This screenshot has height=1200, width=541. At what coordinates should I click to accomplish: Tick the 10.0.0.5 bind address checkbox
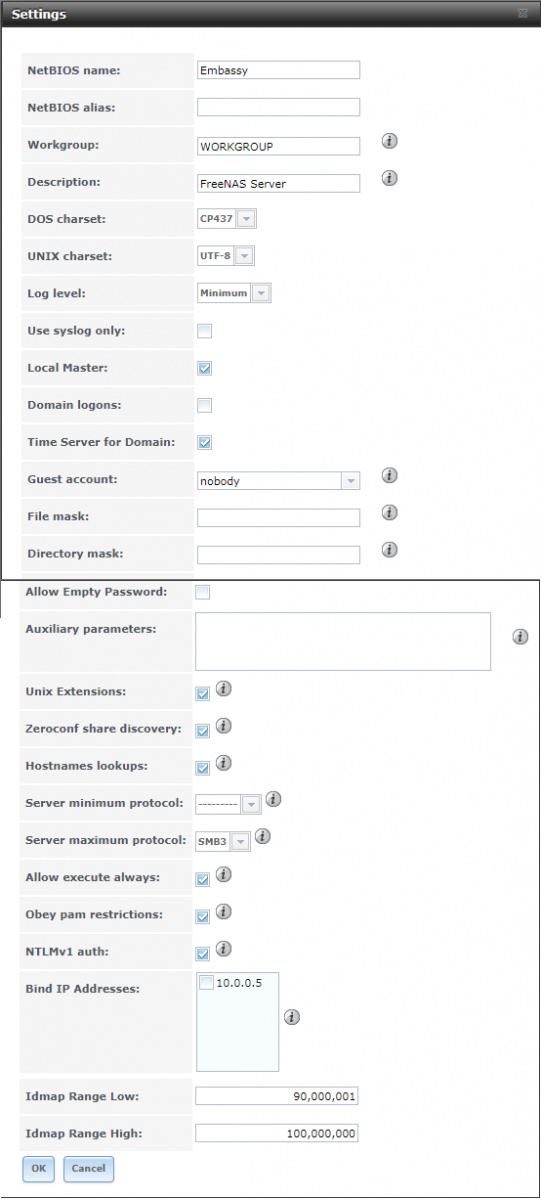tap(206, 984)
